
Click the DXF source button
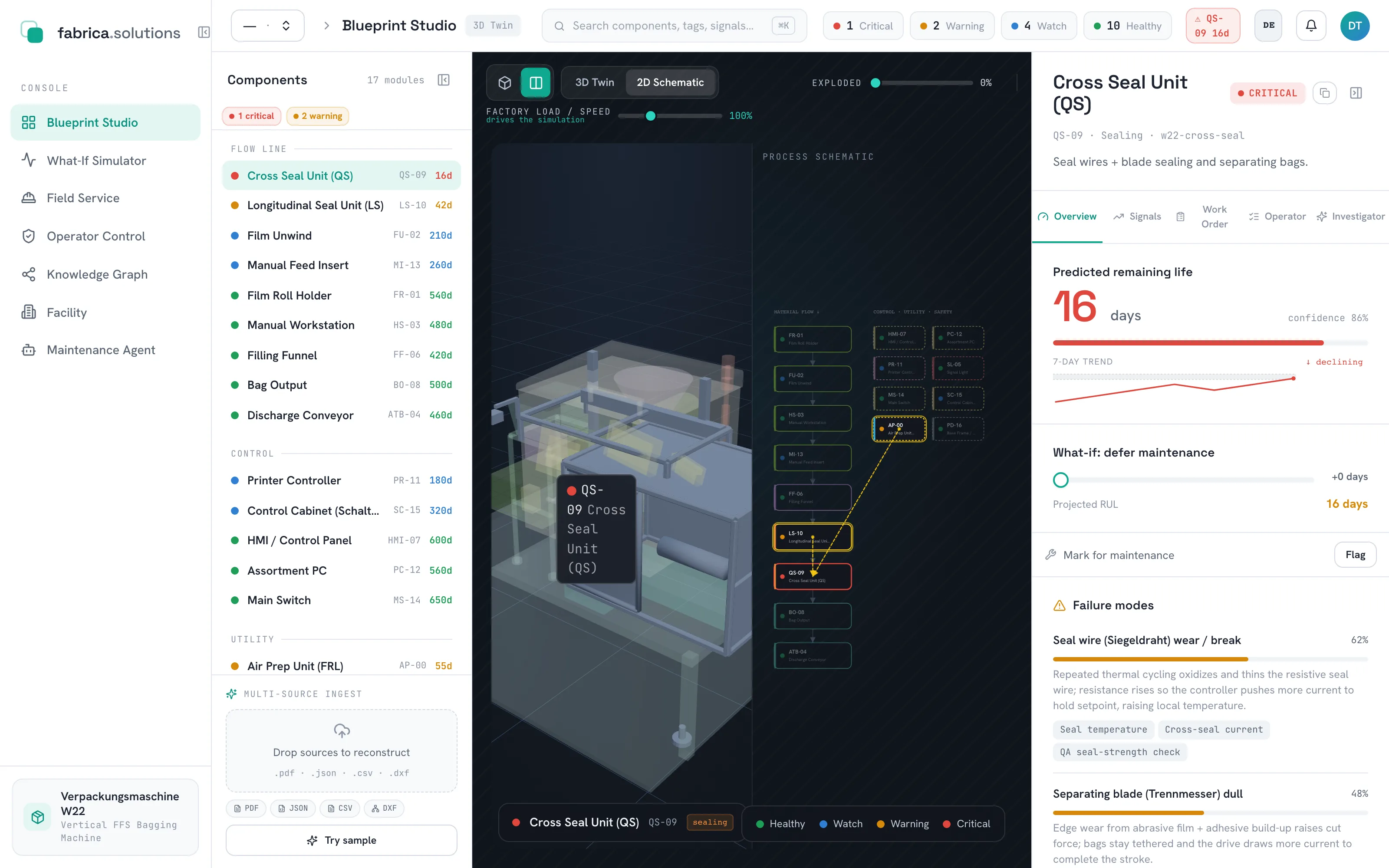pyautogui.click(x=384, y=808)
